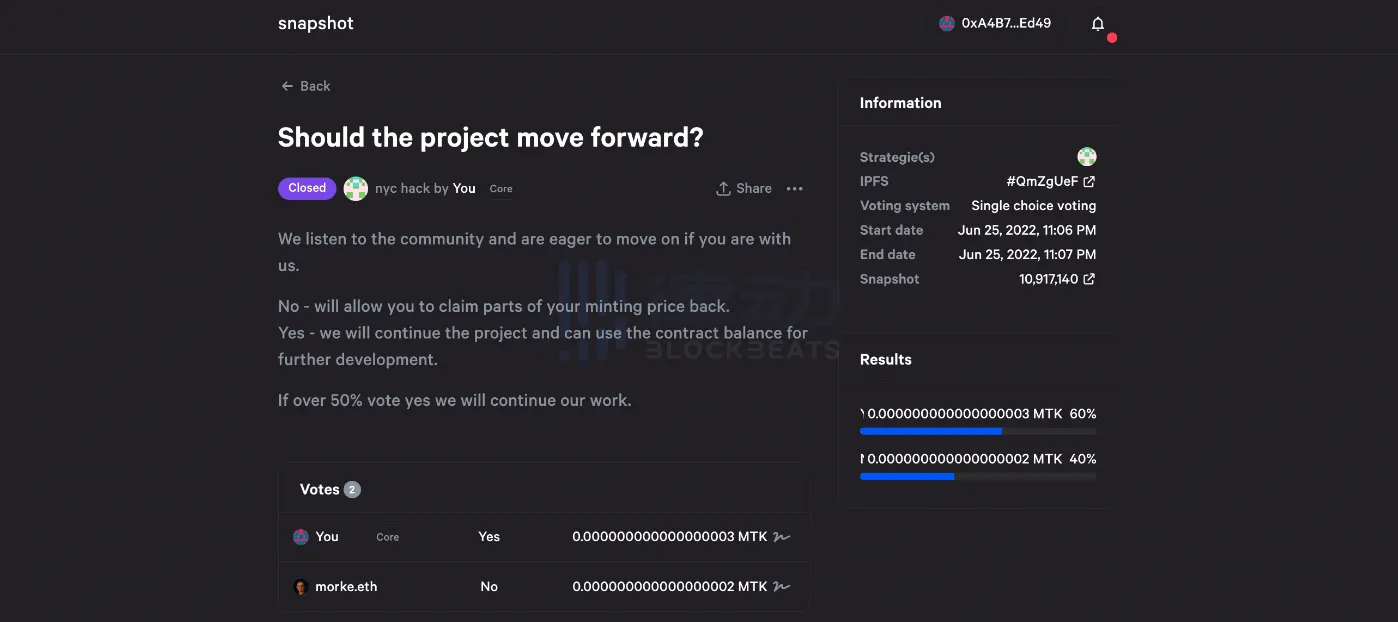Viewport: 1398px width, 622px height.
Task: View signature icon for Your Yes vote
Action: [782, 537]
